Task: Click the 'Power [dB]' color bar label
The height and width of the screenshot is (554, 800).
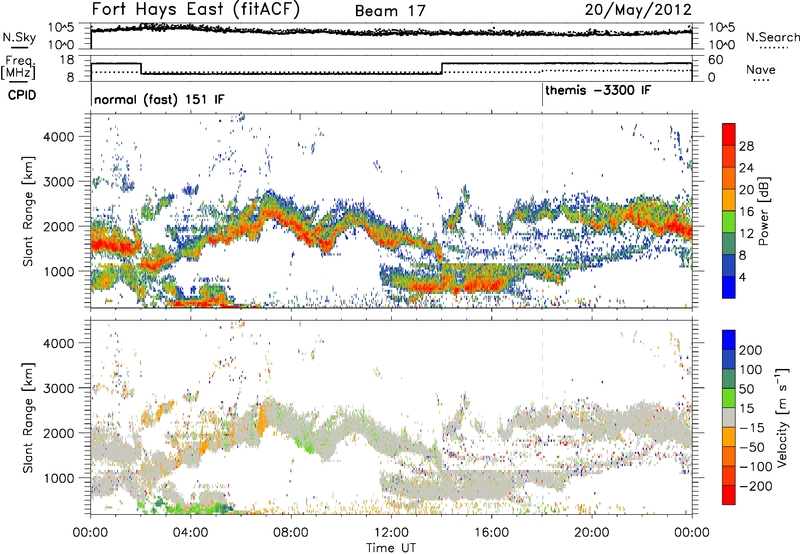Action: click(763, 211)
